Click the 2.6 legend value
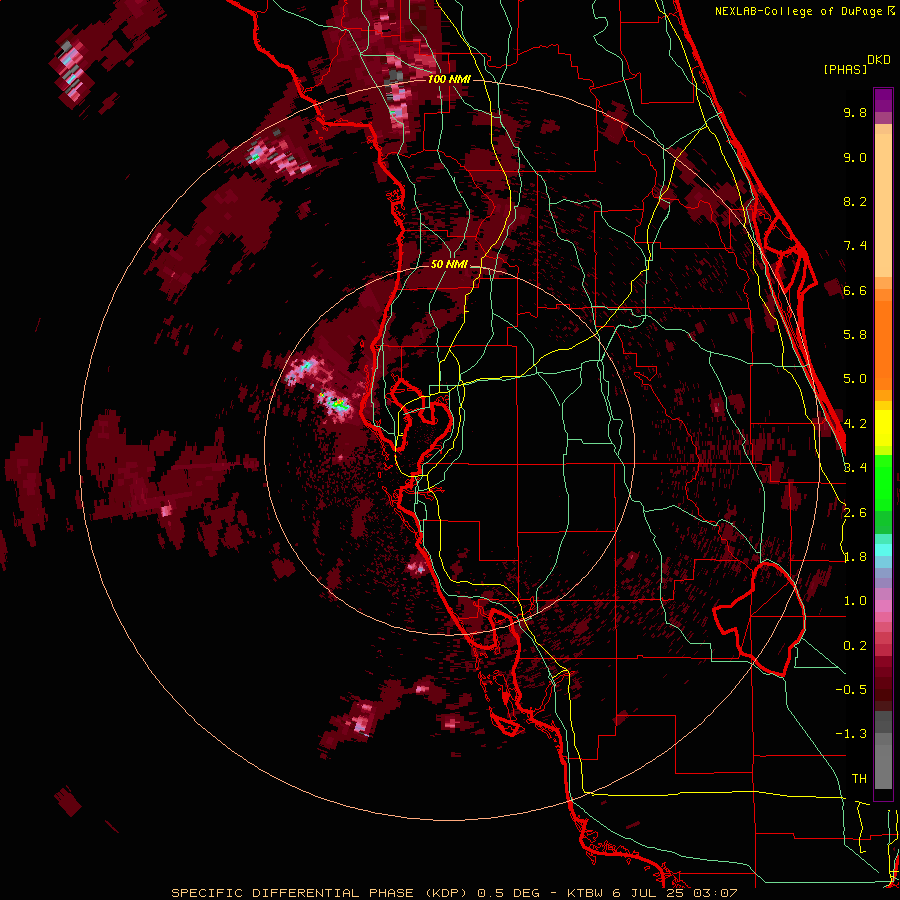 pyautogui.click(x=855, y=513)
